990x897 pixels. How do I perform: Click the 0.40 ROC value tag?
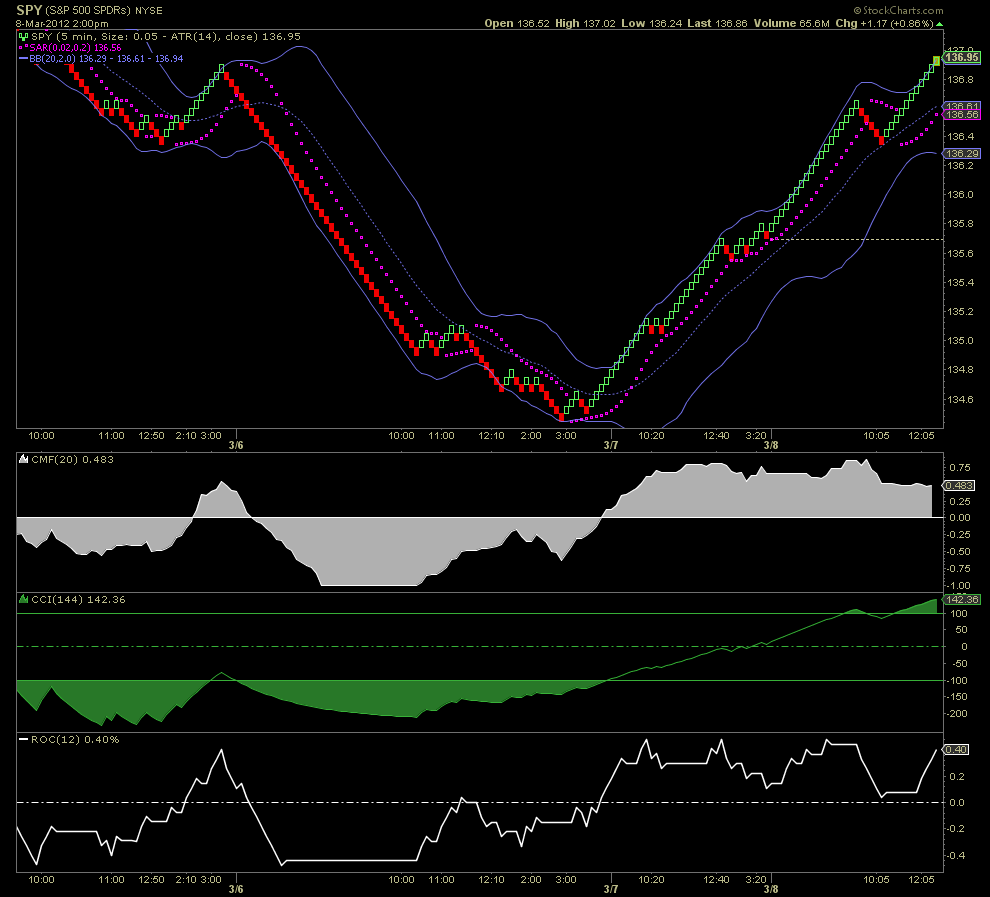tap(957, 750)
